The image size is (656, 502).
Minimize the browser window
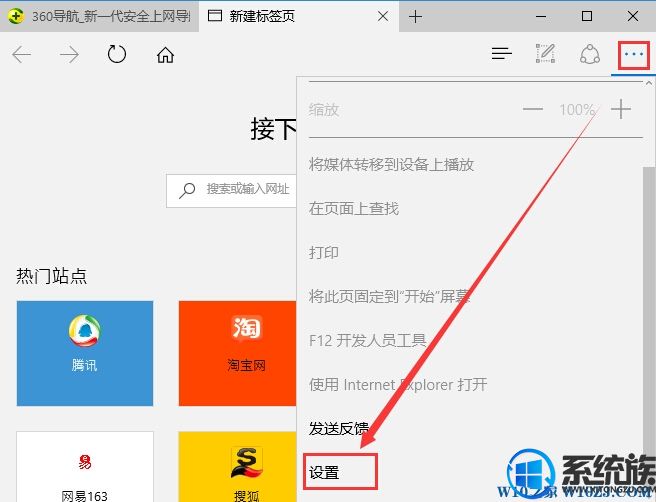[541, 16]
